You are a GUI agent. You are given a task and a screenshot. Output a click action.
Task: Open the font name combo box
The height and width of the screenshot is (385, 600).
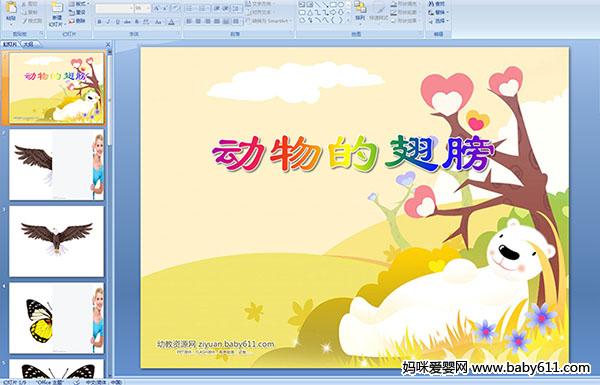pyautogui.click(x=114, y=8)
